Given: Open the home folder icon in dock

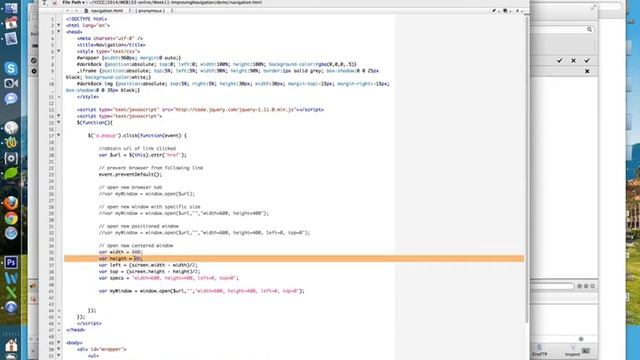Looking at the screenshot, I should pyautogui.click(x=11, y=345).
